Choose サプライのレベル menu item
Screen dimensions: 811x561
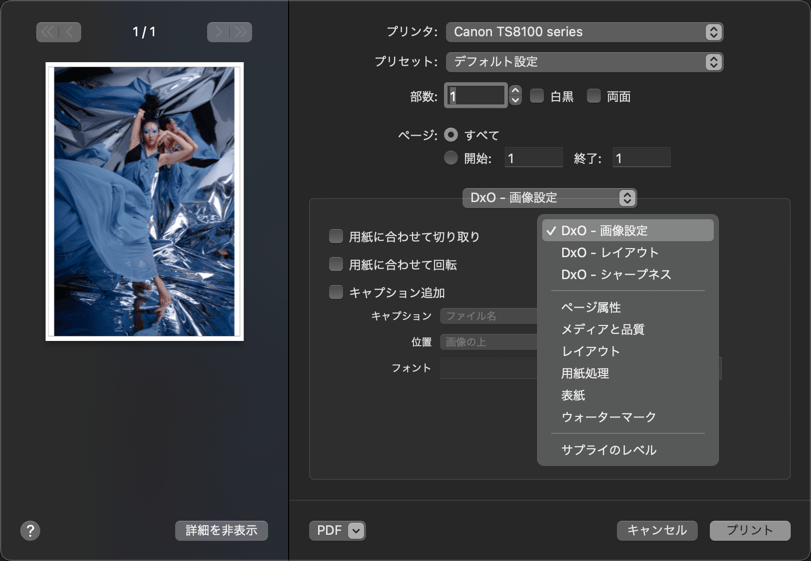(x=628, y=450)
